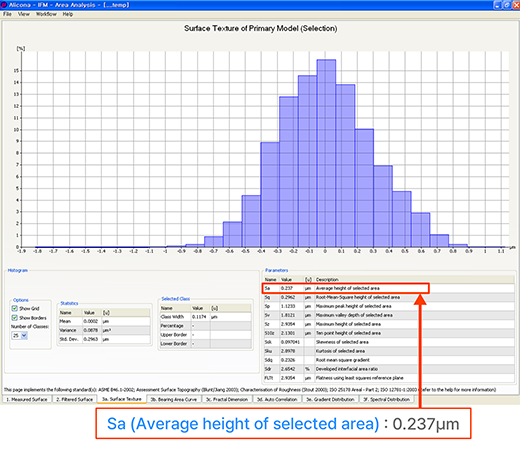This screenshot has height=465, width=520.
Task: Open the File menu
Action: point(7,14)
